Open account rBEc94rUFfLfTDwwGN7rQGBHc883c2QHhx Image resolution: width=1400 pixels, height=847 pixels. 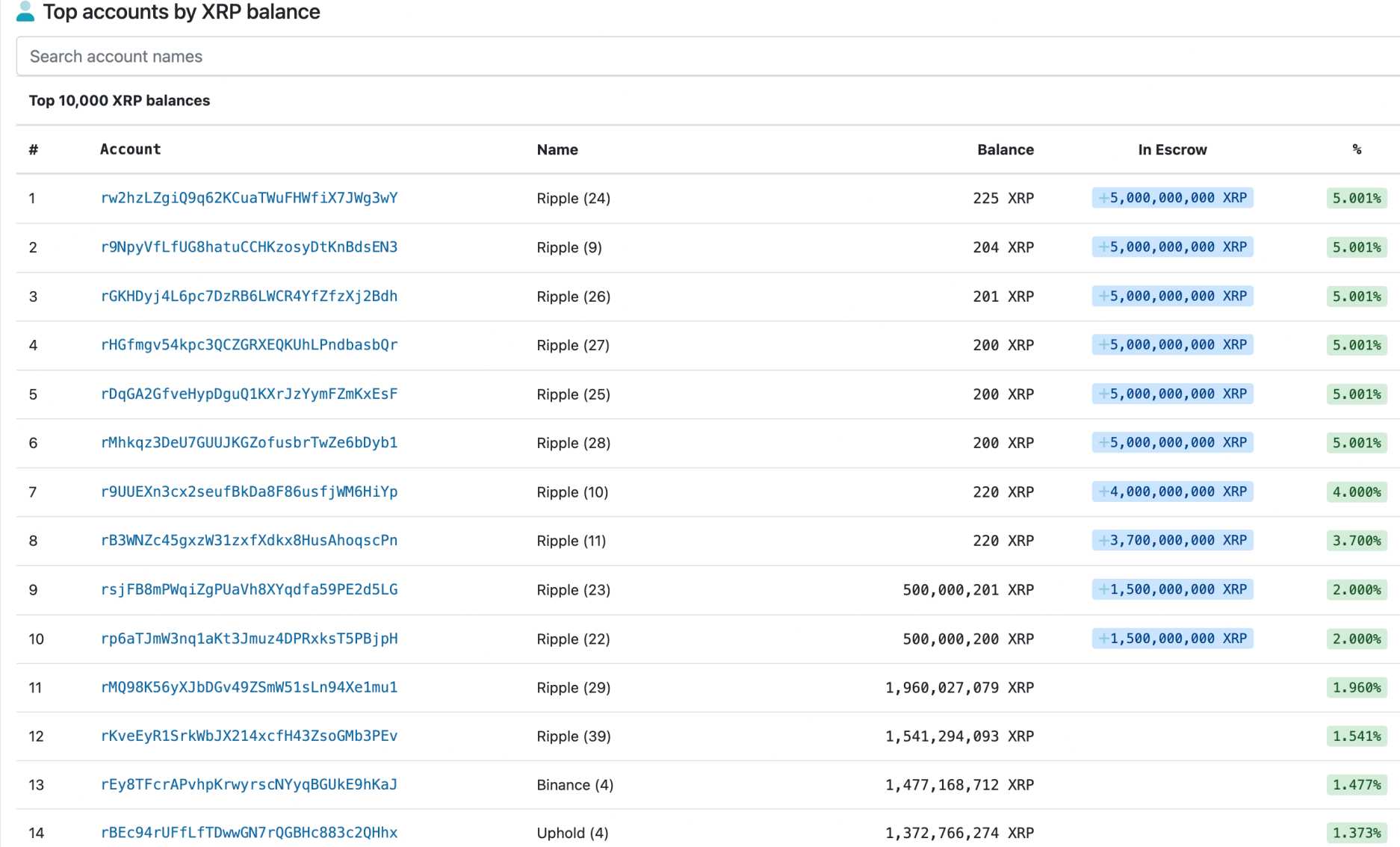(x=249, y=833)
